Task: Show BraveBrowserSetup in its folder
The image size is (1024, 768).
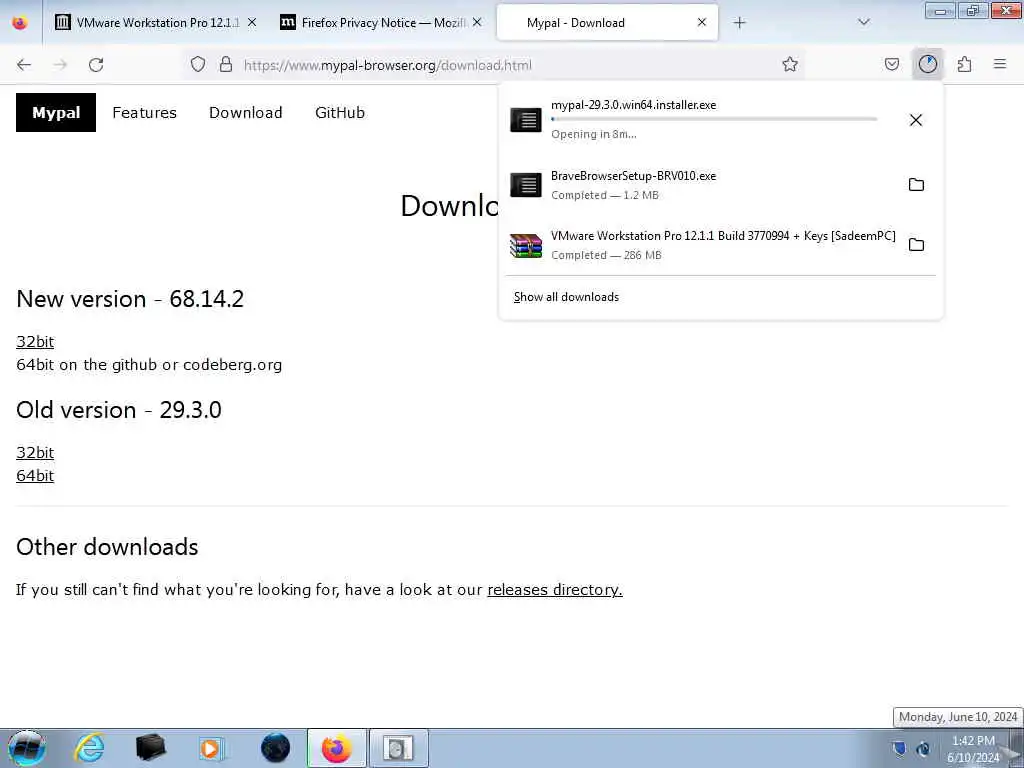Action: coord(916,185)
